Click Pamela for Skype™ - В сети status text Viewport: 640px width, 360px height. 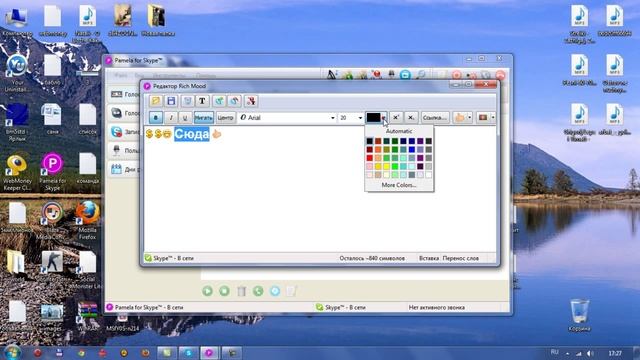click(x=149, y=307)
